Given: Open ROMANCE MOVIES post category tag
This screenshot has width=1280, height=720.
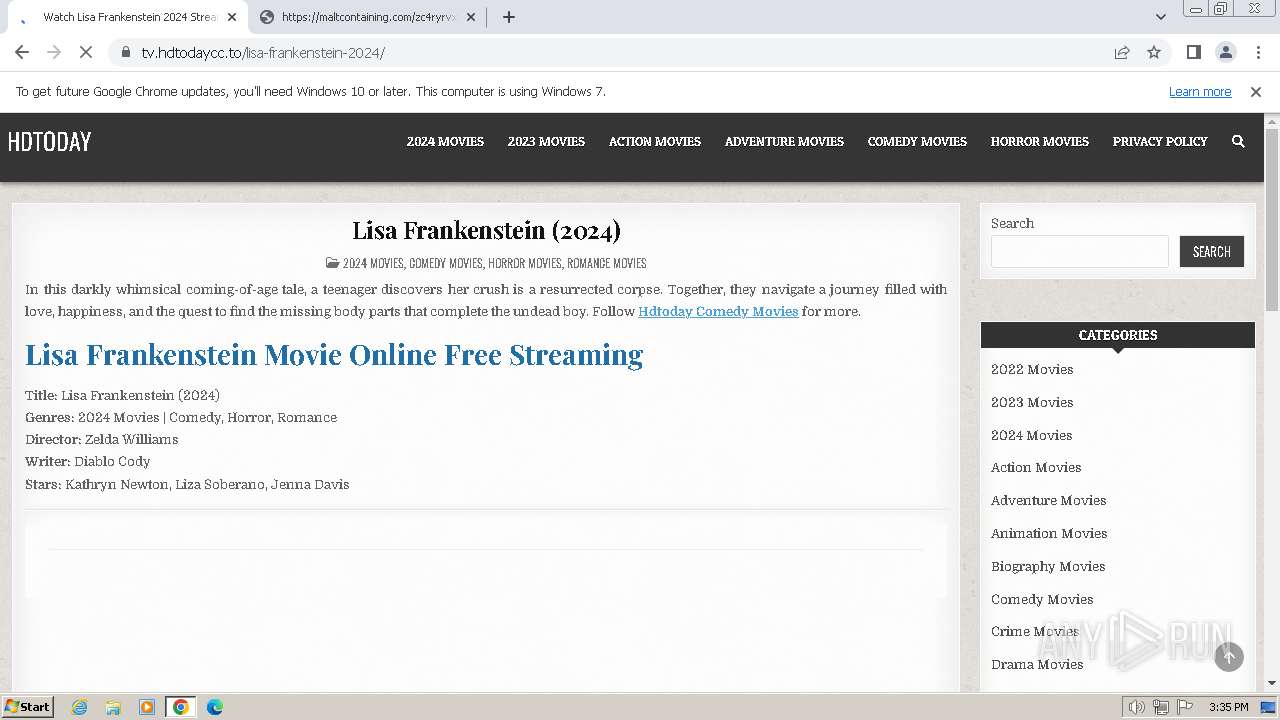Looking at the screenshot, I should click(607, 264).
